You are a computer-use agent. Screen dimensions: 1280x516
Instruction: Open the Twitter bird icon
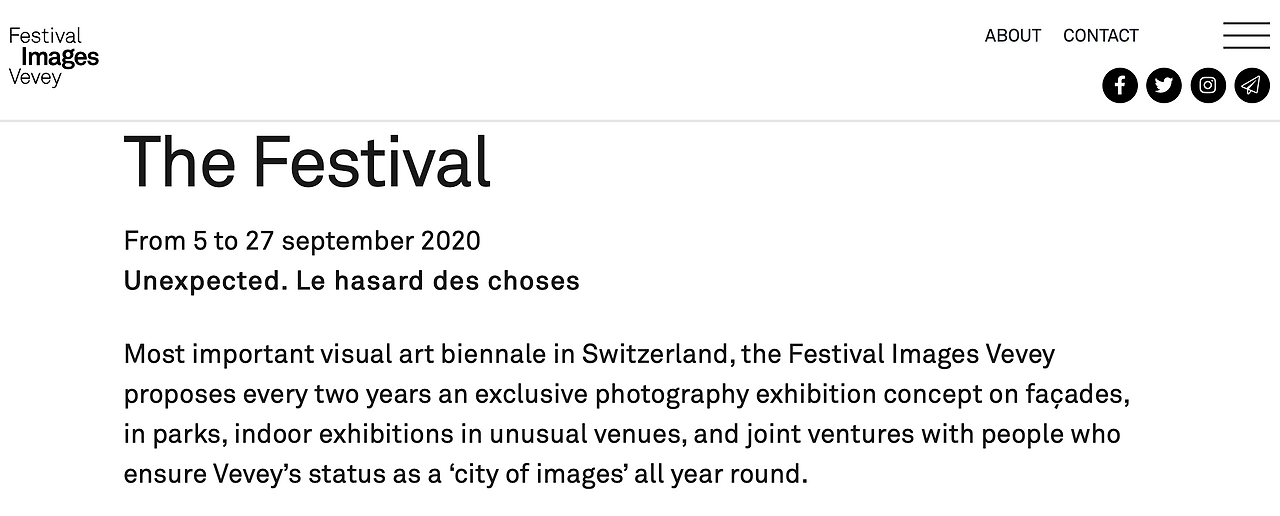(1163, 85)
